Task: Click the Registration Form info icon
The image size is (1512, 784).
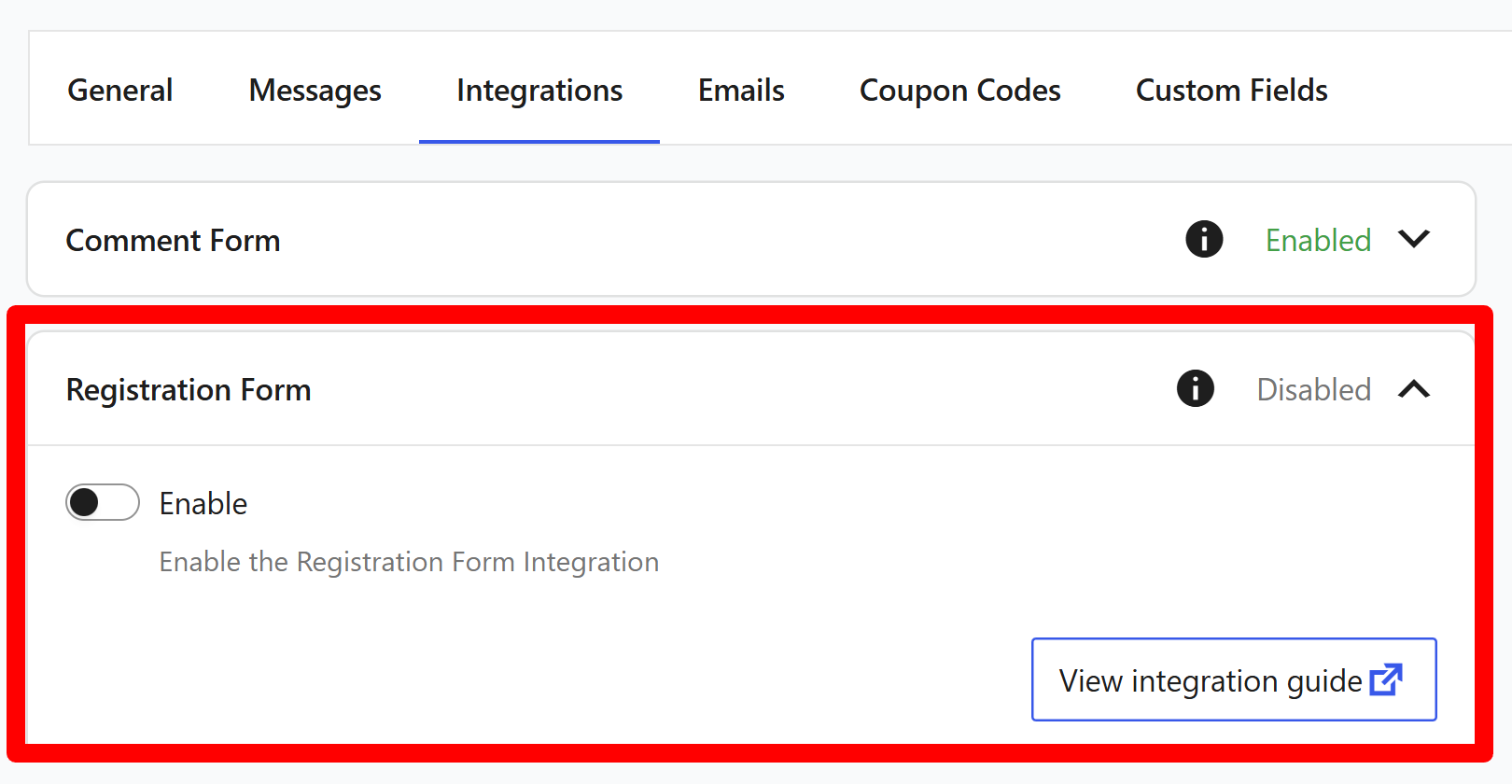Action: click(x=1195, y=389)
